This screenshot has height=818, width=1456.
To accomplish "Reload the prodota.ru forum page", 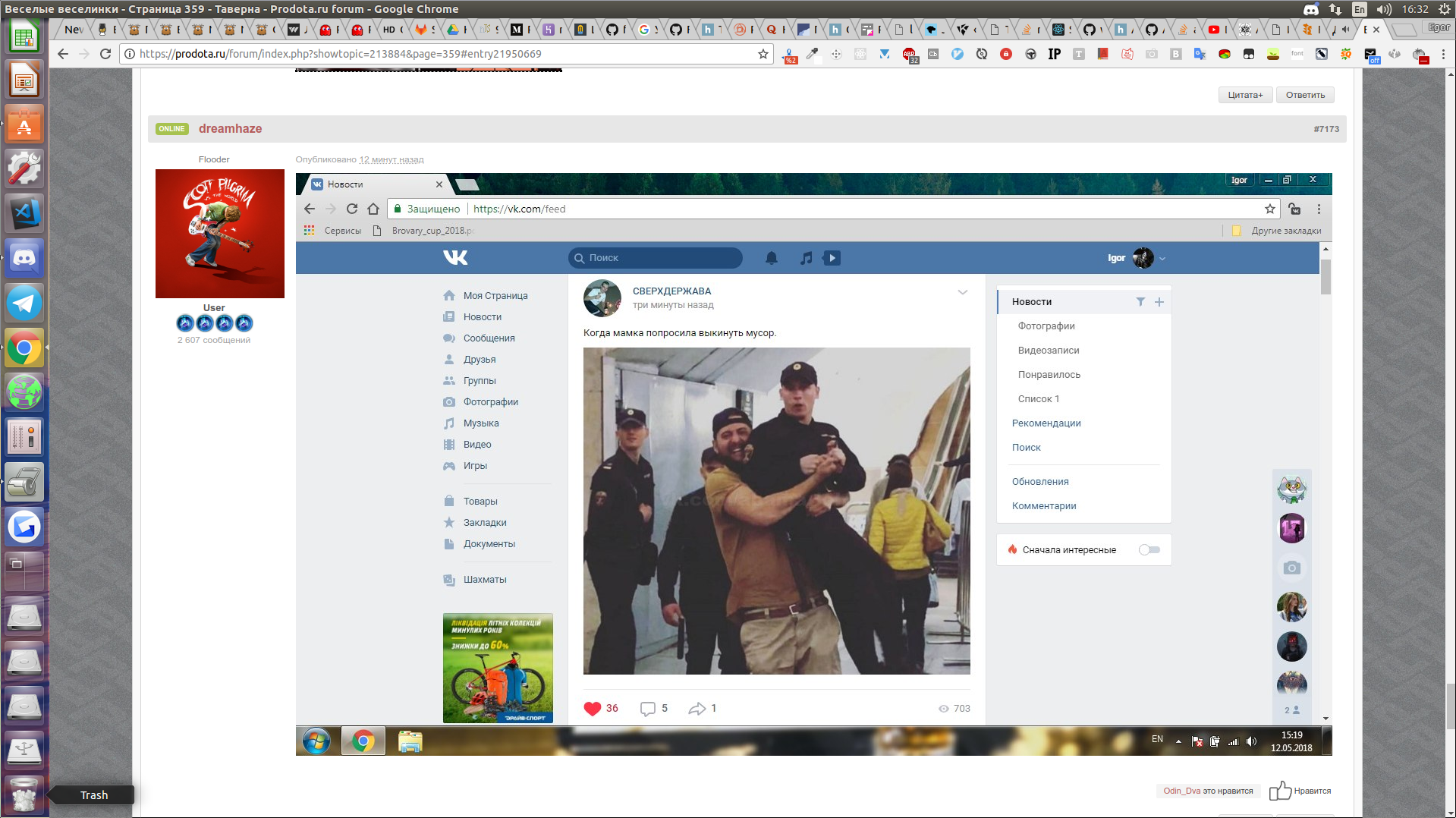I will [x=105, y=54].
